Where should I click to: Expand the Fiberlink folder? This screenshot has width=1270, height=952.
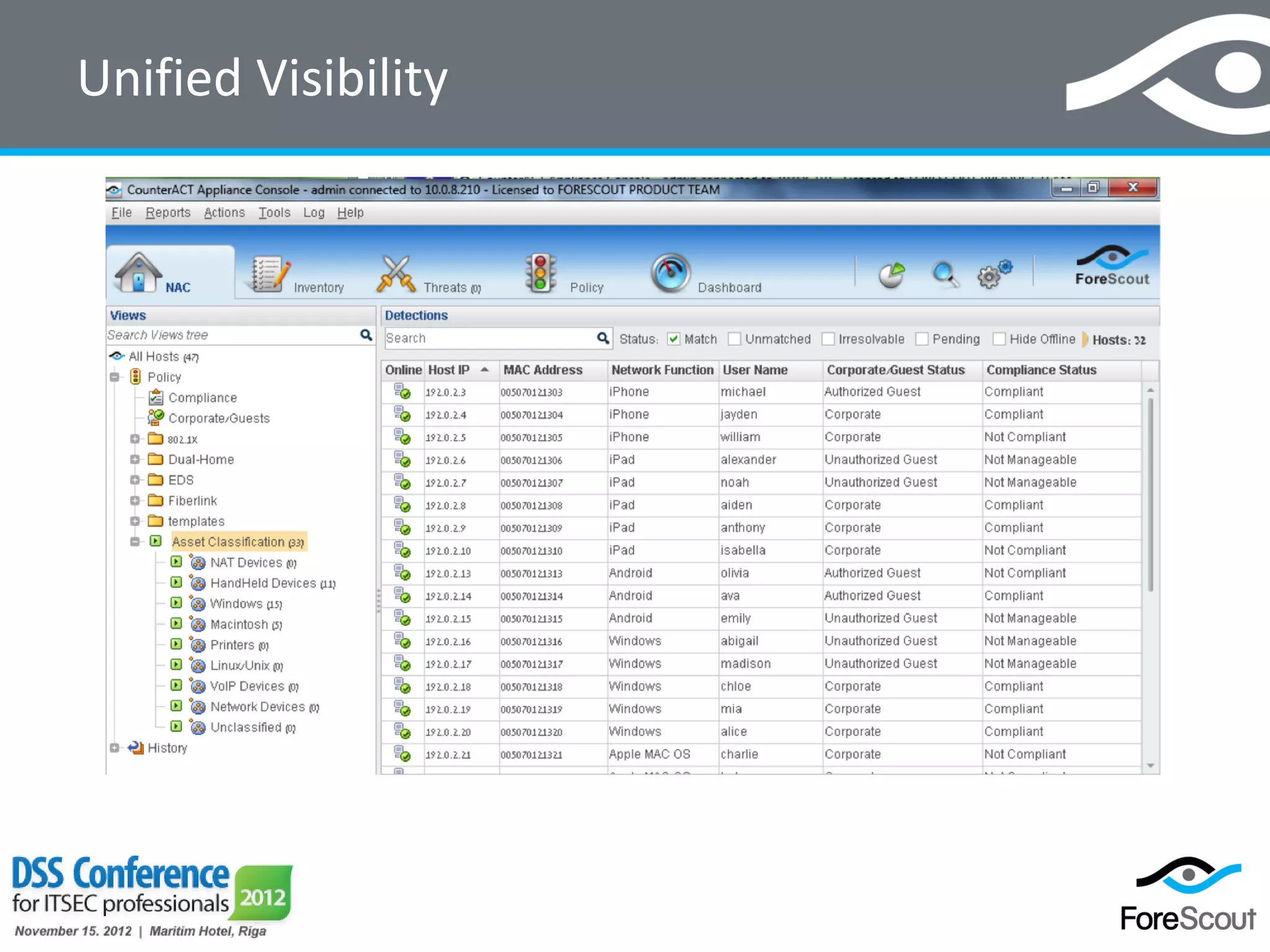[135, 501]
